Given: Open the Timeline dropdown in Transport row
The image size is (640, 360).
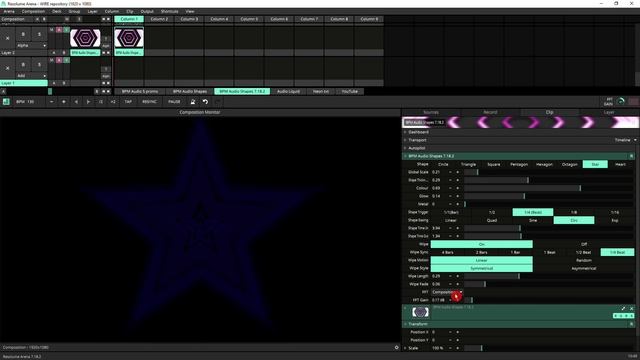Looking at the screenshot, I should [625, 140].
